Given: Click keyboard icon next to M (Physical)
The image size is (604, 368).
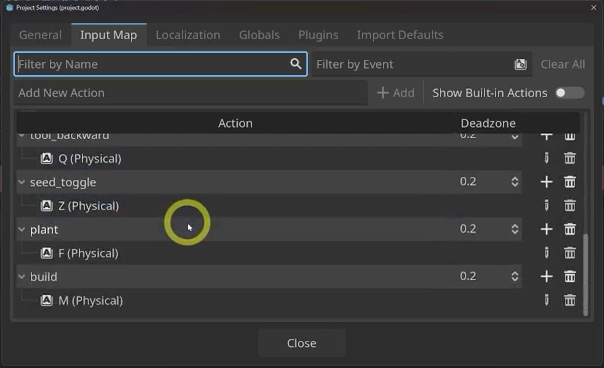Looking at the screenshot, I should point(47,300).
